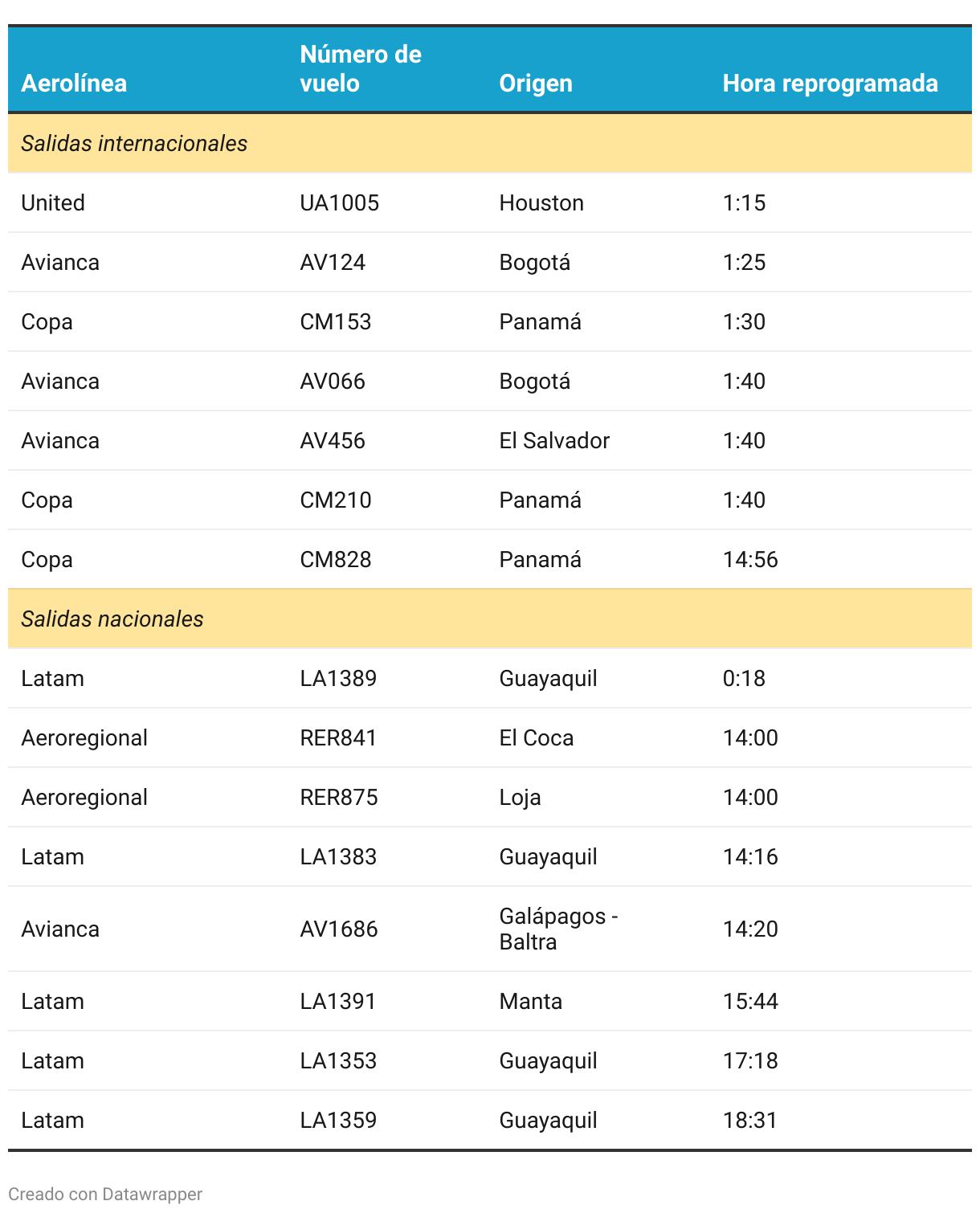
Task: Select flight number CM153
Action: [x=336, y=322]
